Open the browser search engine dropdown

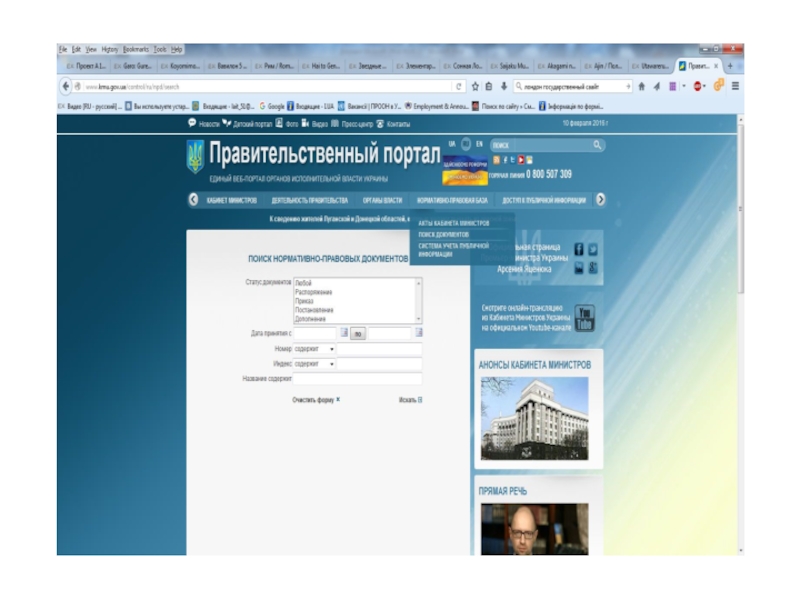point(519,86)
